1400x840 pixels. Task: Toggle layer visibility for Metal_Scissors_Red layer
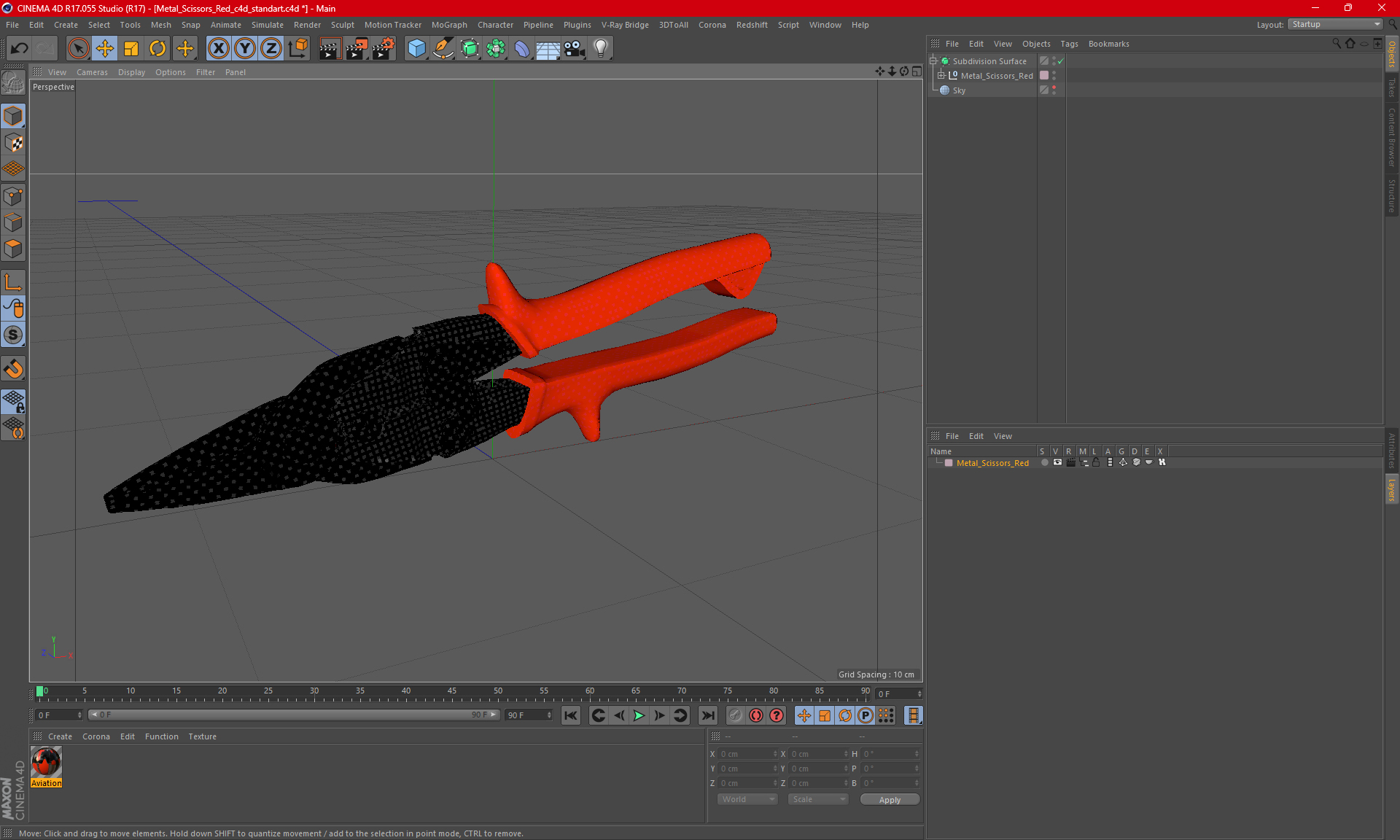click(x=1057, y=462)
